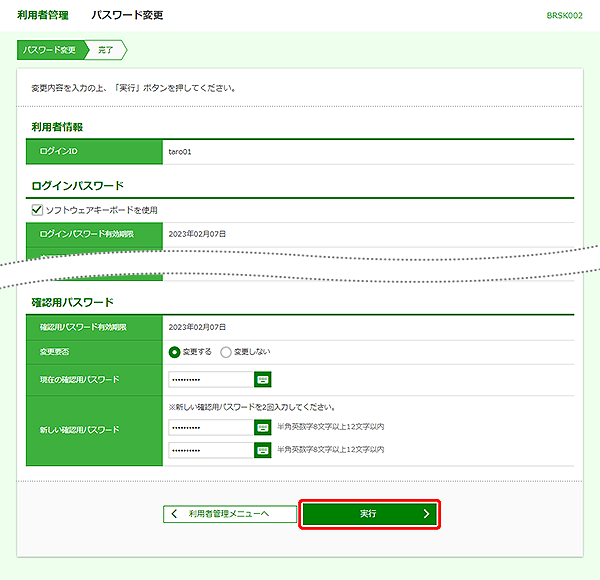This screenshot has height=580, width=600.
Task: Select 変更しない radio button
Action: coord(226,352)
